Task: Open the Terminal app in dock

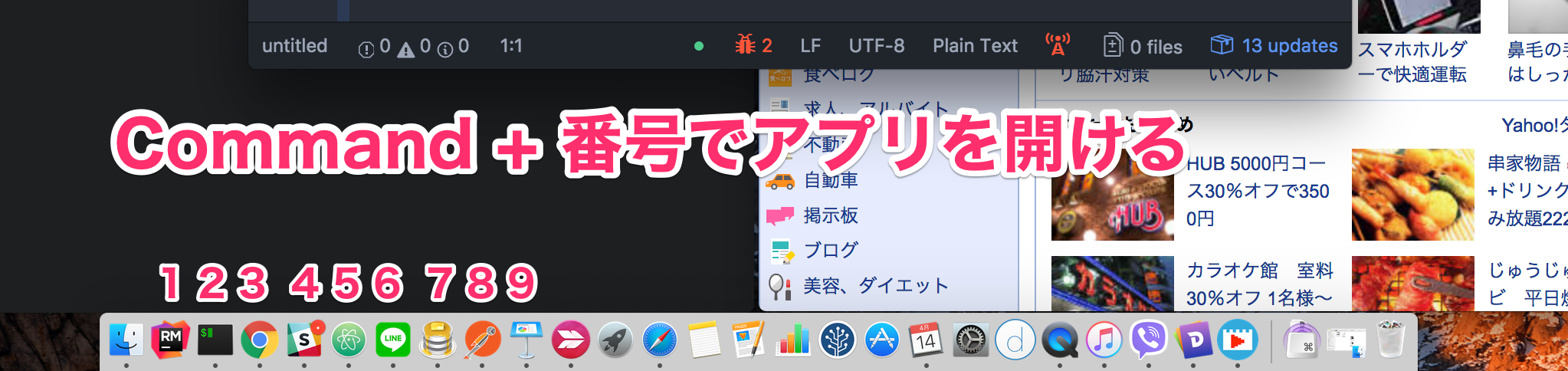Action: point(215,340)
